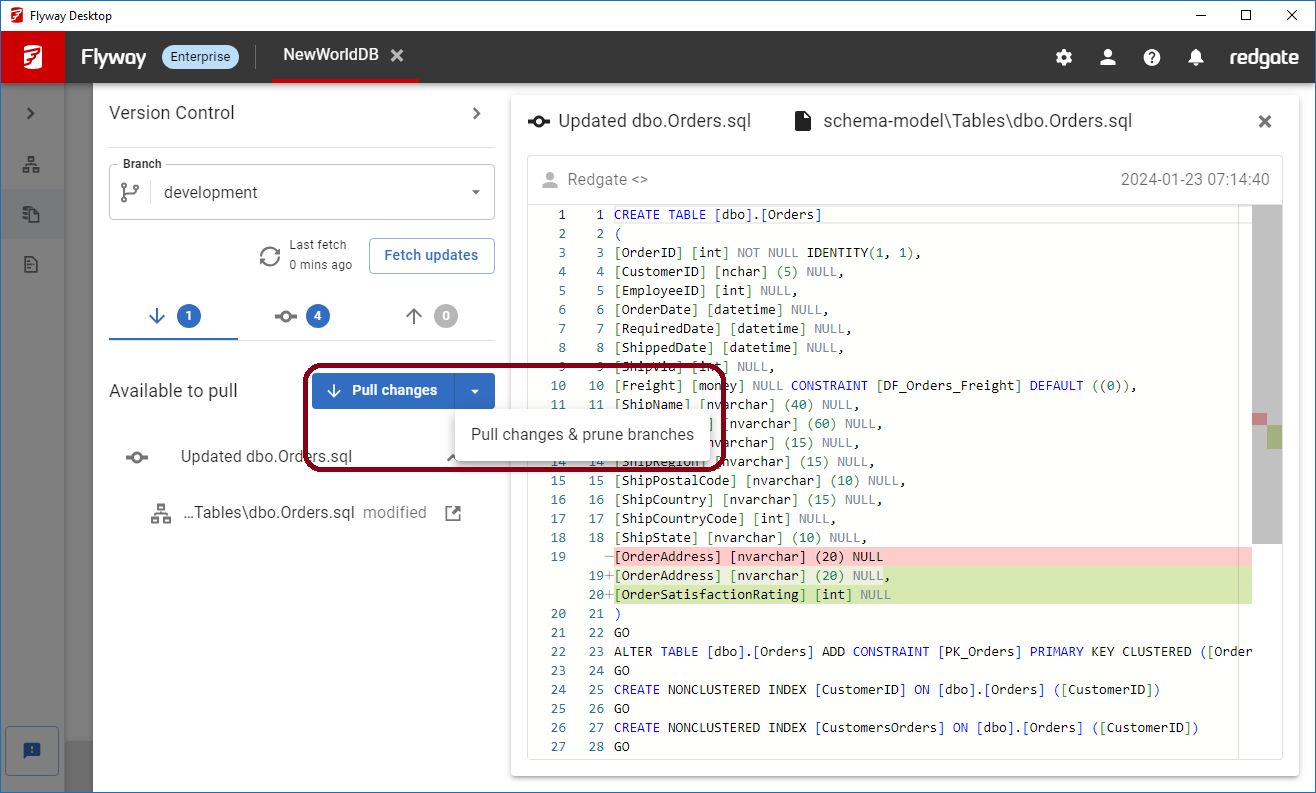
Task: Click the user account icon
Action: (x=1107, y=57)
